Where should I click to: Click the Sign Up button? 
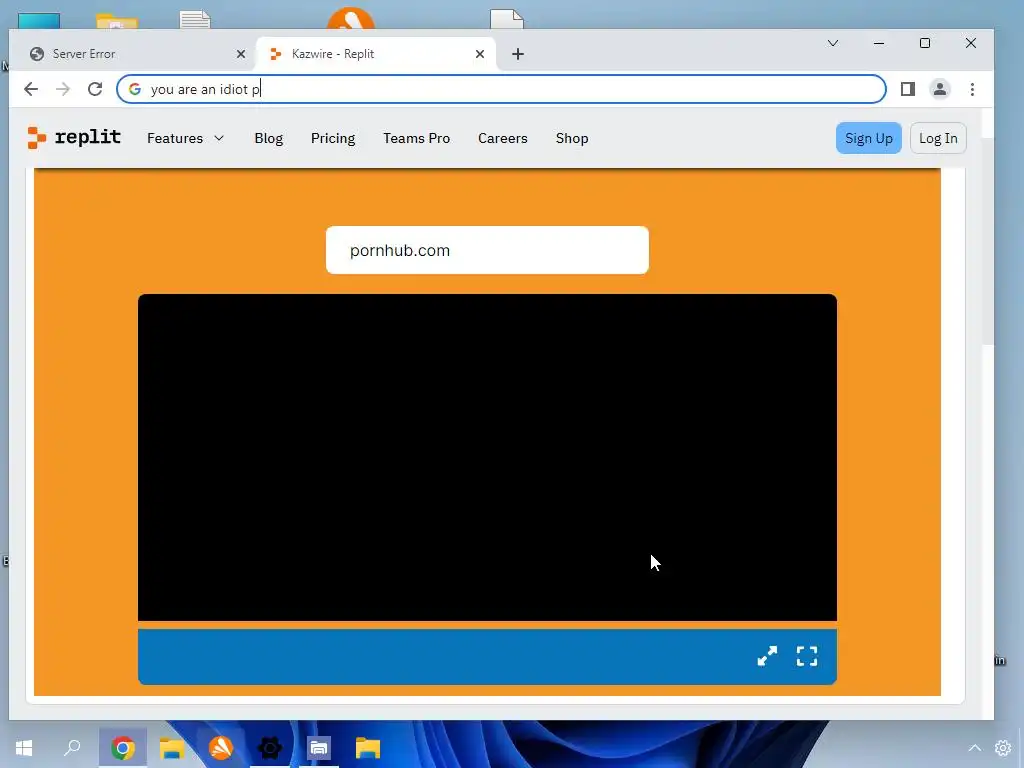point(869,138)
